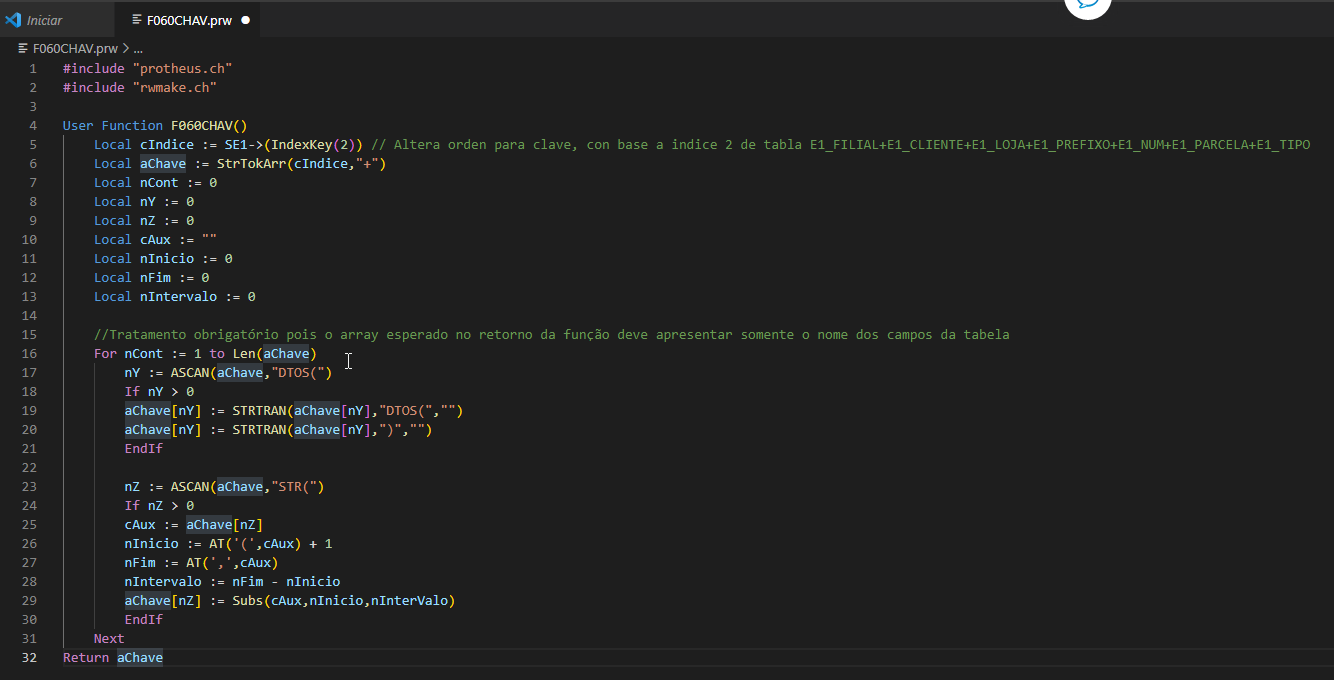Click "nY := 0" declaration on line 8
The width and height of the screenshot is (1334, 680).
tap(167, 201)
